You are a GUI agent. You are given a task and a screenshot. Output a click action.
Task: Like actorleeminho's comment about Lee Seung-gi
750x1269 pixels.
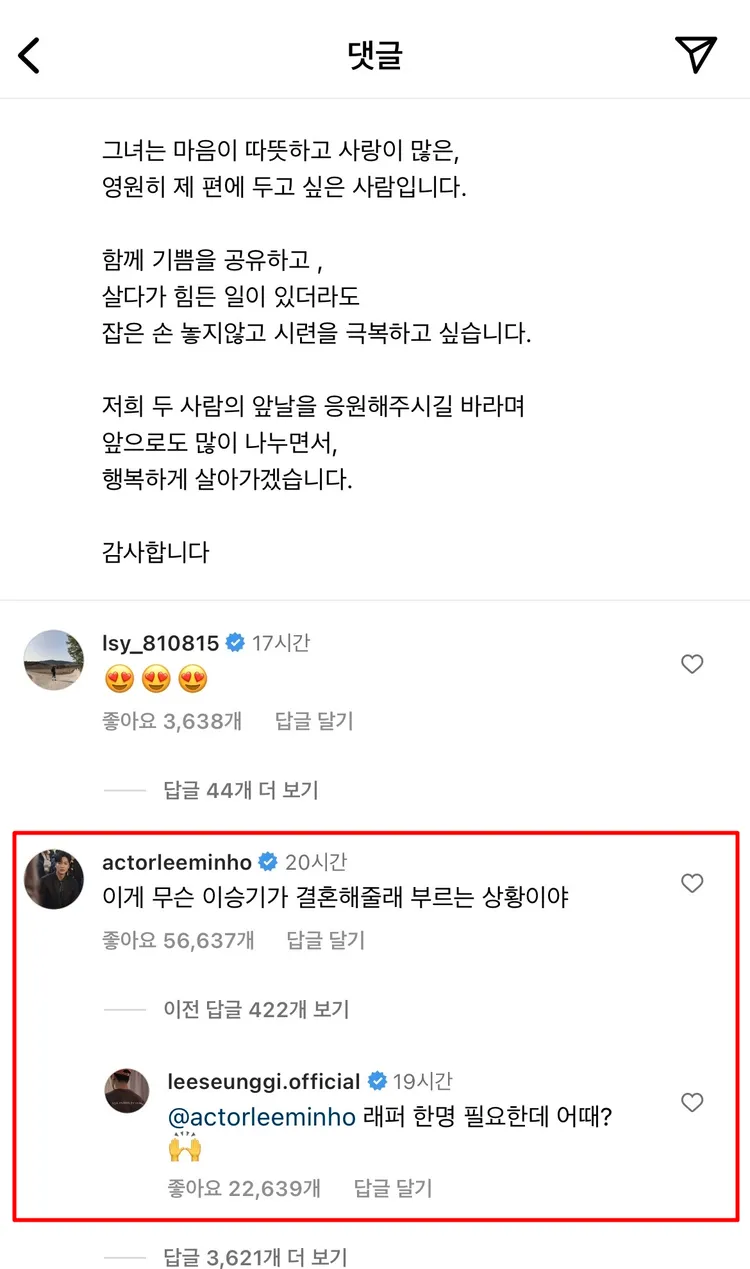pyautogui.click(x=692, y=884)
